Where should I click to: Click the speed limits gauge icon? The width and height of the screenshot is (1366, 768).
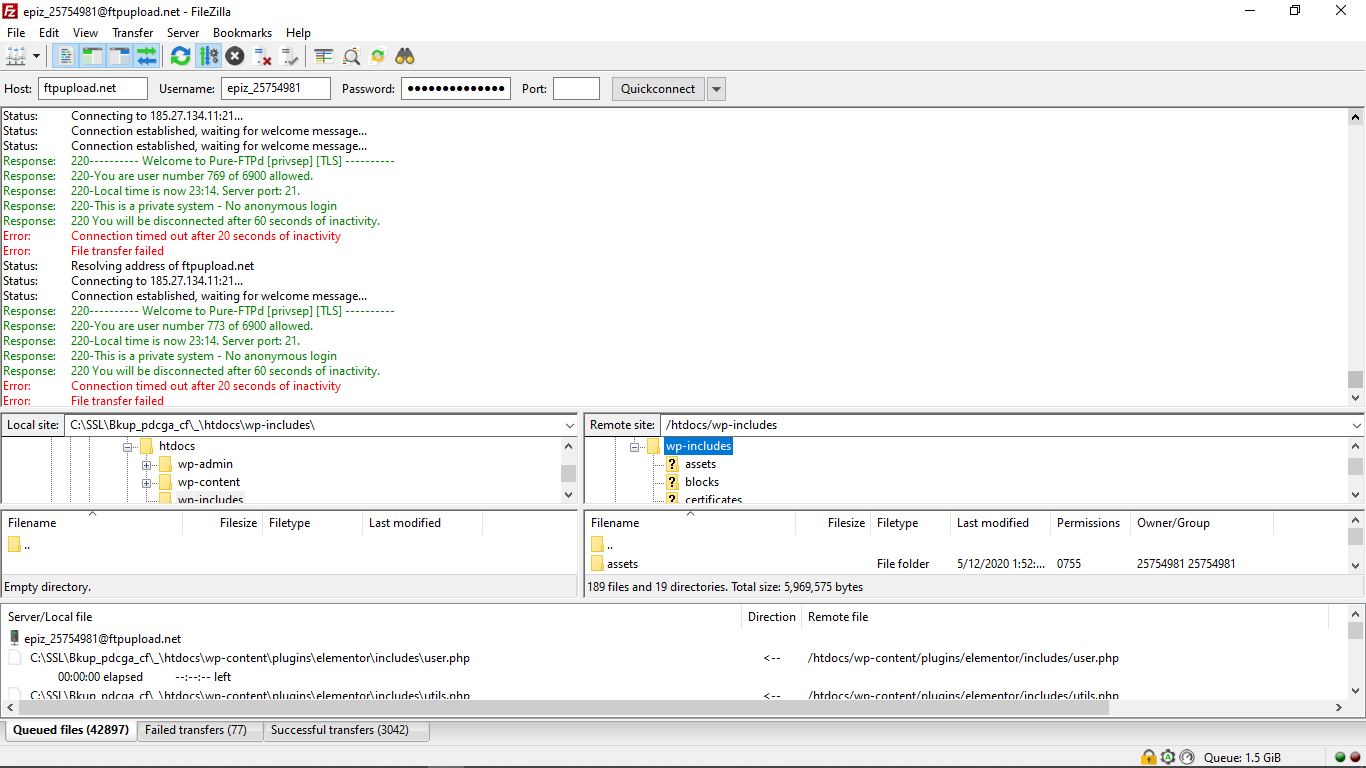[1187, 757]
